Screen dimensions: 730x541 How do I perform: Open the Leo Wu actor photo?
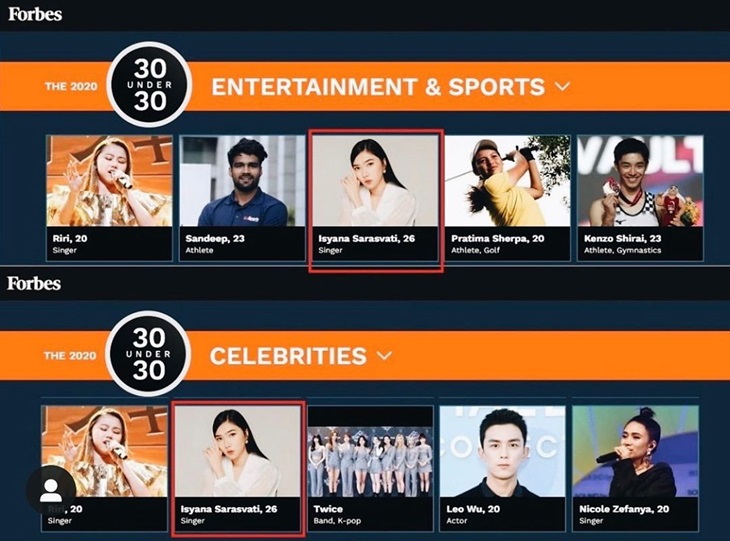point(502,451)
